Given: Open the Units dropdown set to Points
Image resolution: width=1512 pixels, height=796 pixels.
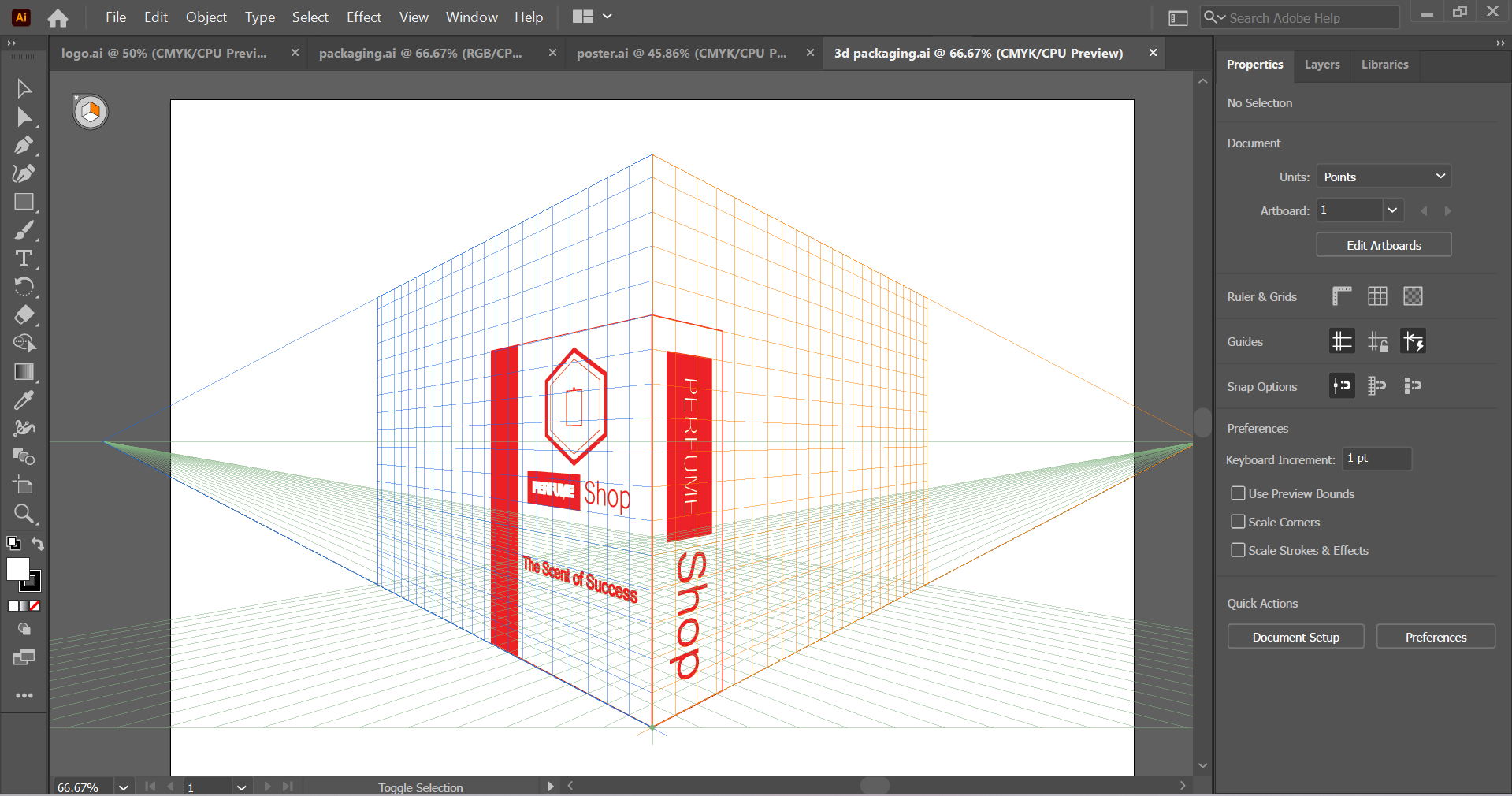Looking at the screenshot, I should point(1384,177).
